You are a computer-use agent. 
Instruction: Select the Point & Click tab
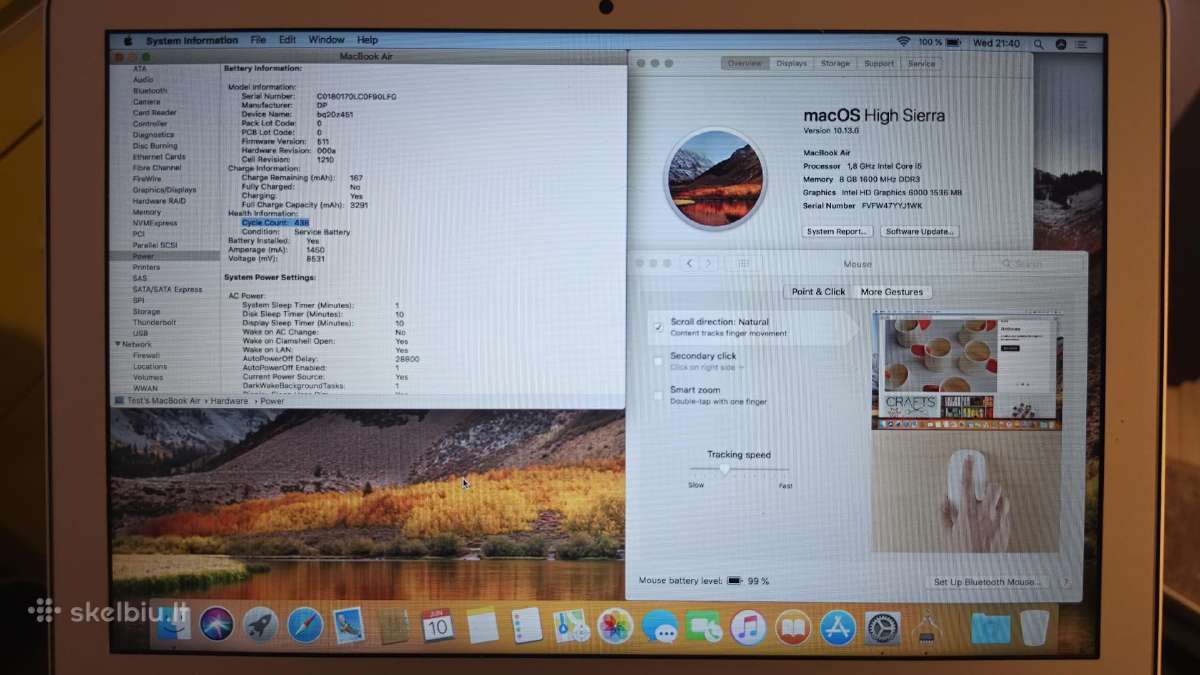[x=818, y=292]
